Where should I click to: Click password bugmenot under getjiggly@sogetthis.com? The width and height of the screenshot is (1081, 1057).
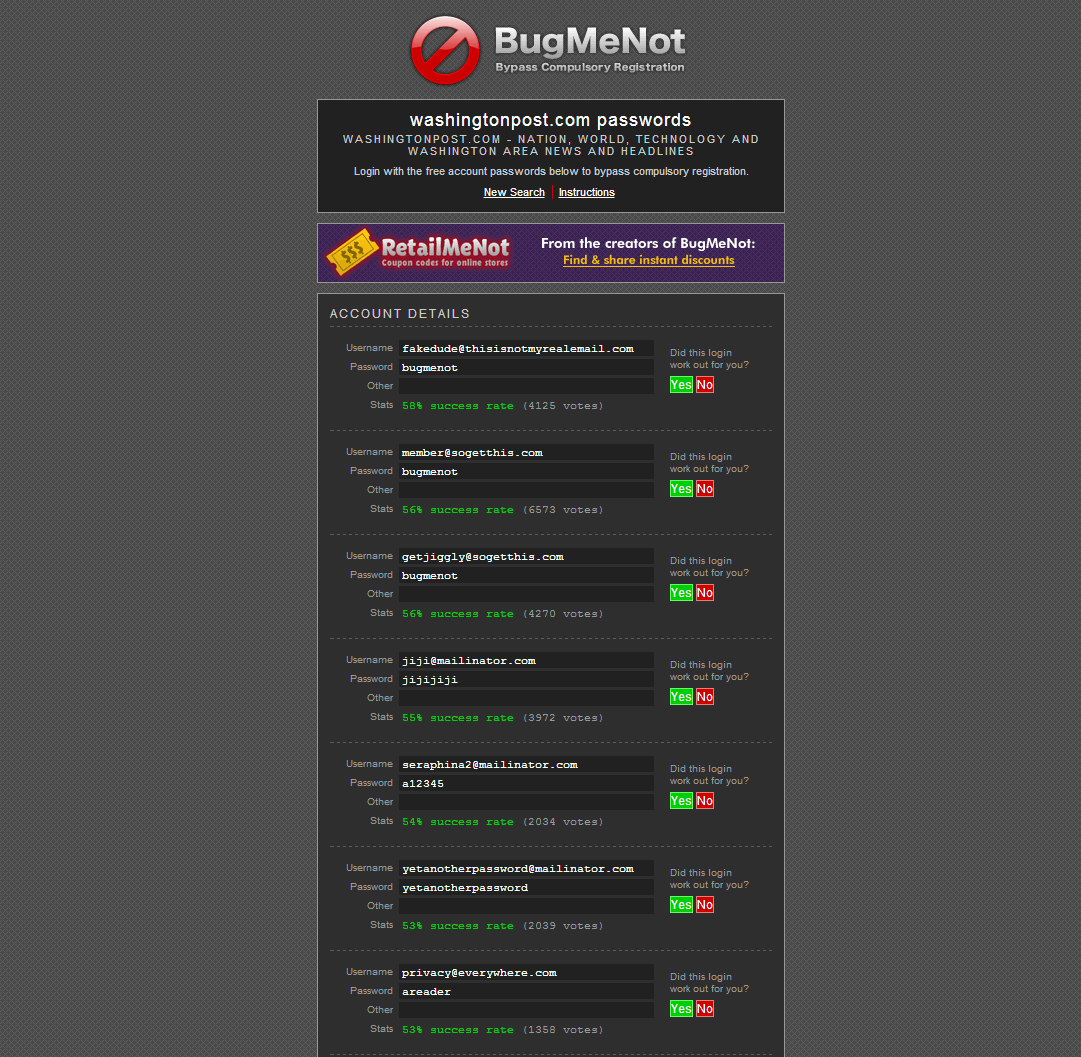(526, 576)
